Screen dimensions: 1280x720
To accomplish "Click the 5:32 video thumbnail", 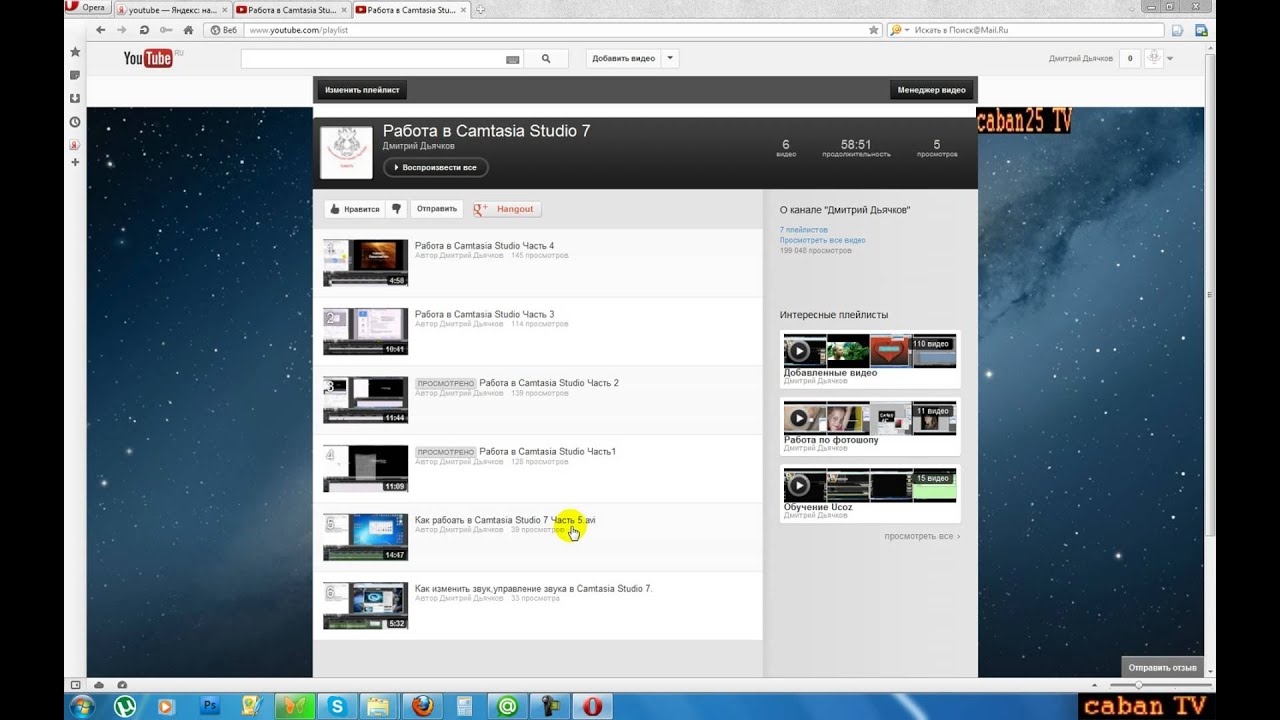I will click(365, 606).
